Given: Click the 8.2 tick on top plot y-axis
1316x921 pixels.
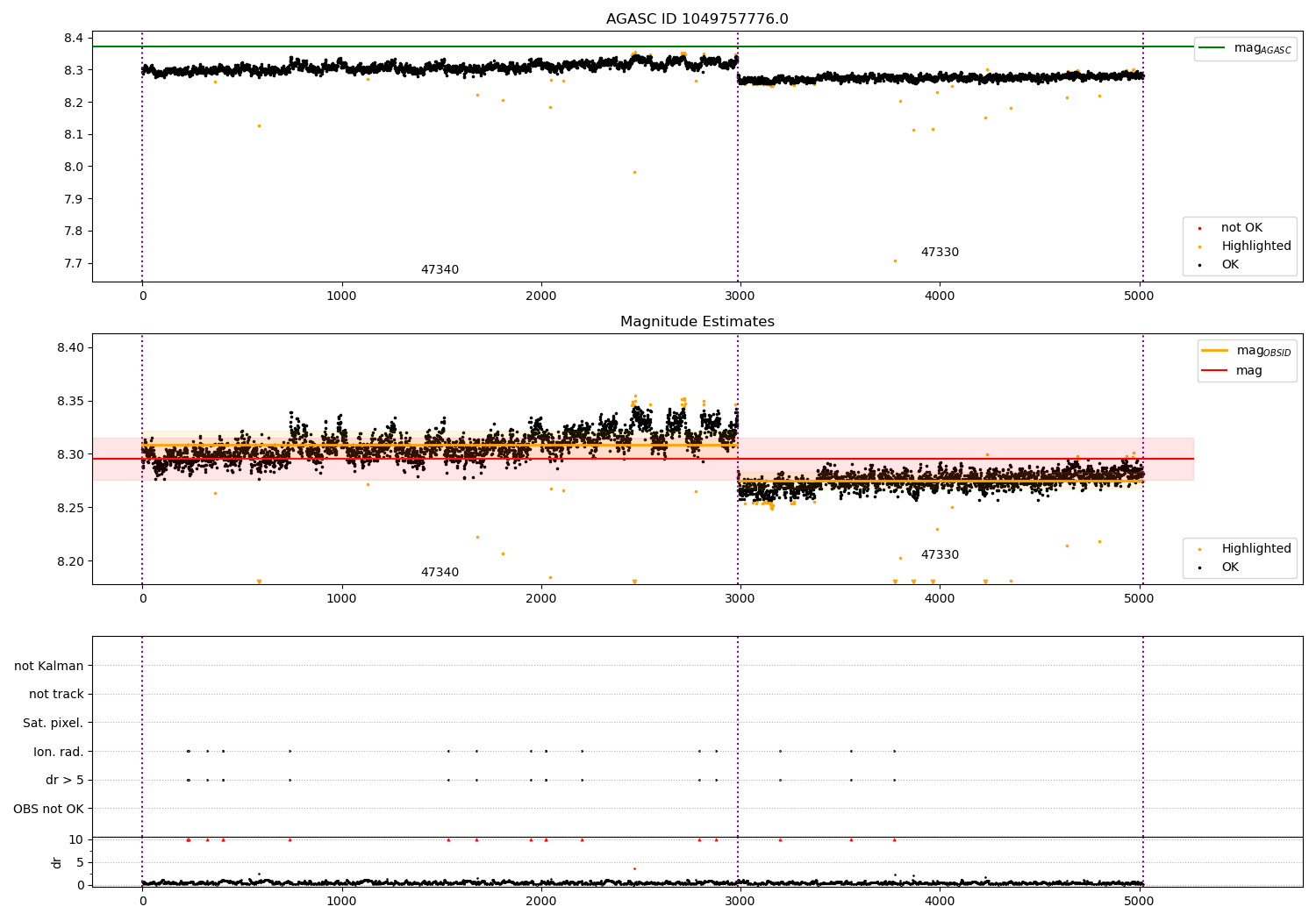Looking at the screenshot, I should 74,103.
